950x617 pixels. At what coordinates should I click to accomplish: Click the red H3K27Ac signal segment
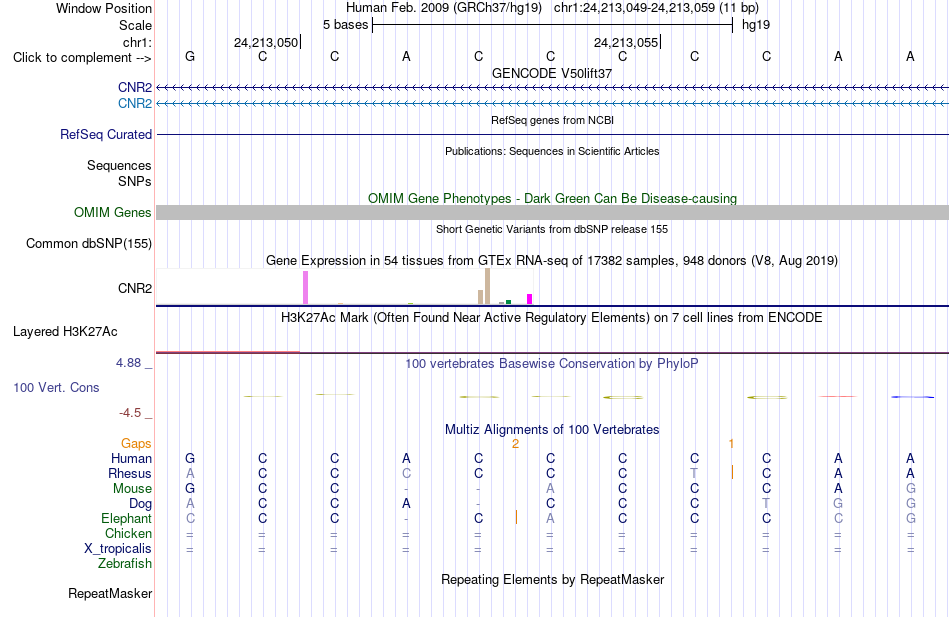(x=228, y=352)
